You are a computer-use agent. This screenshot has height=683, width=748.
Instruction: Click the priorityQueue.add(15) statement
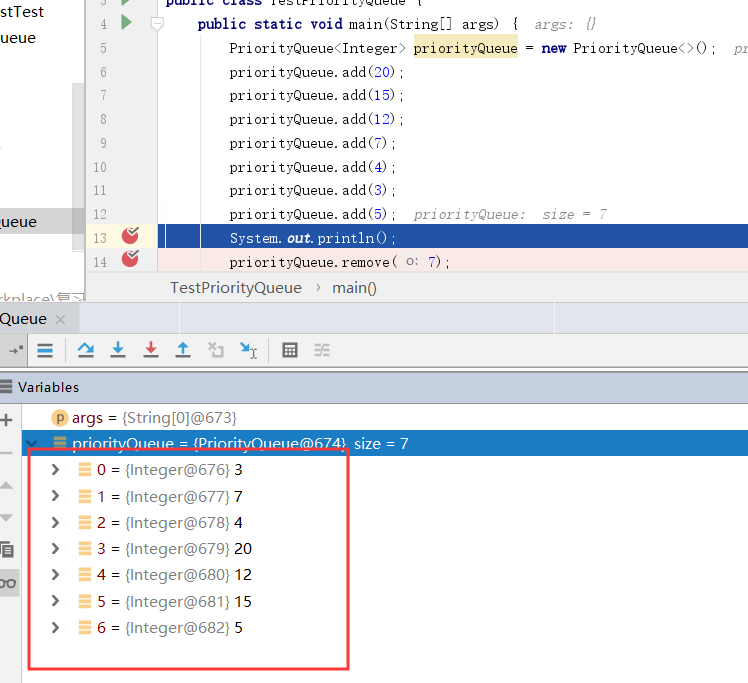[x=316, y=95]
